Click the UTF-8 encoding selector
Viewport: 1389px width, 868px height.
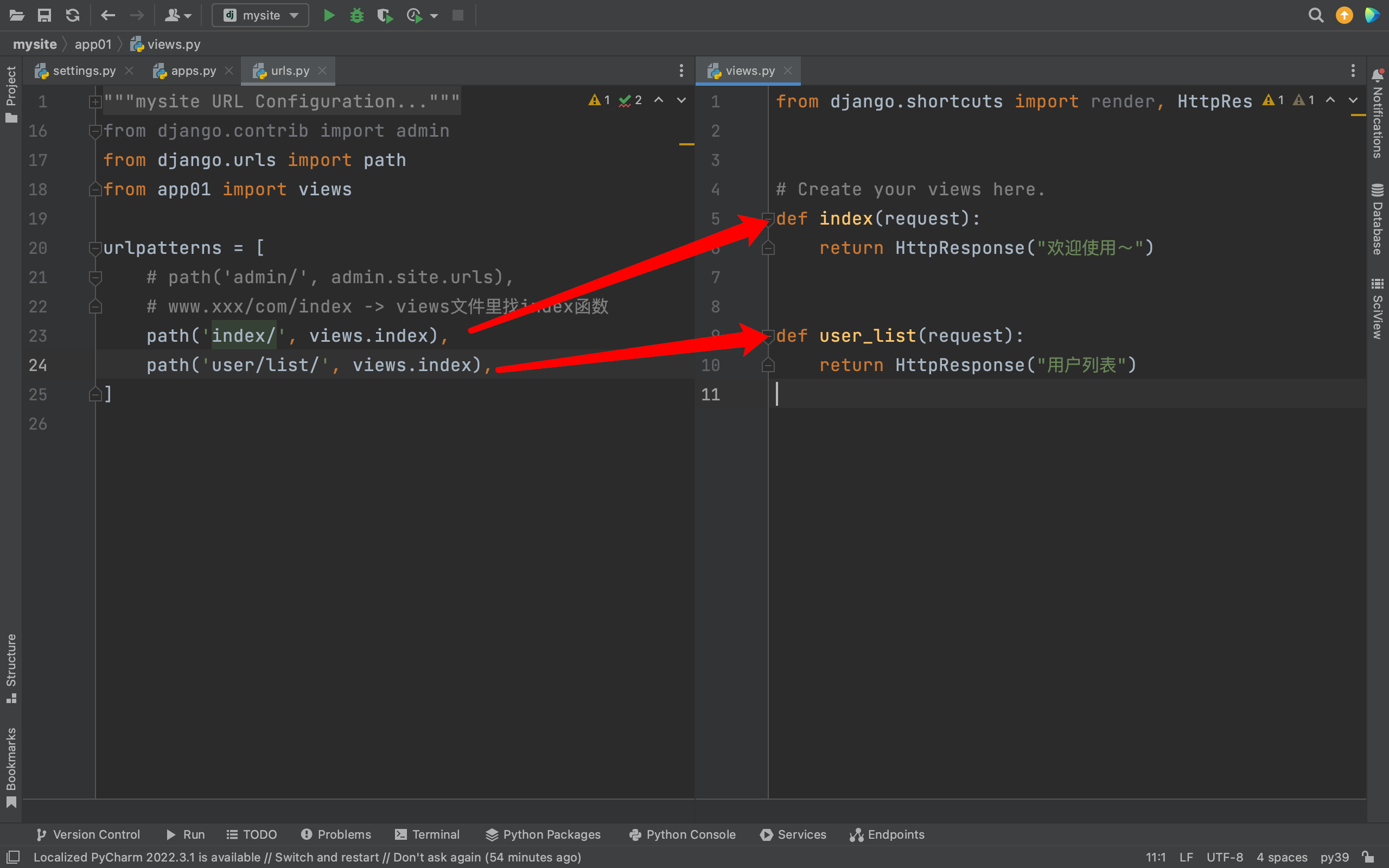[1224, 857]
